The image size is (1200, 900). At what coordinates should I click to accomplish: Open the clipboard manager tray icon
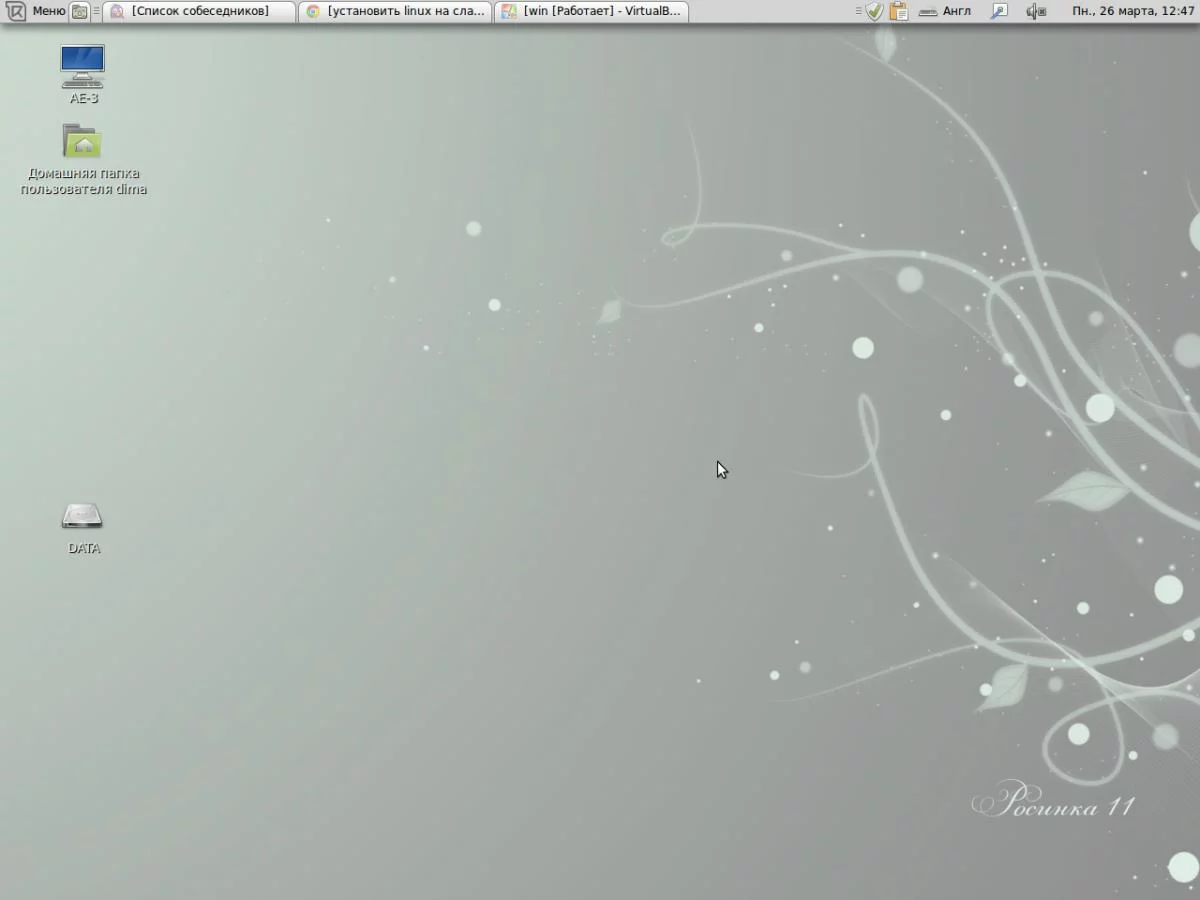(x=899, y=11)
